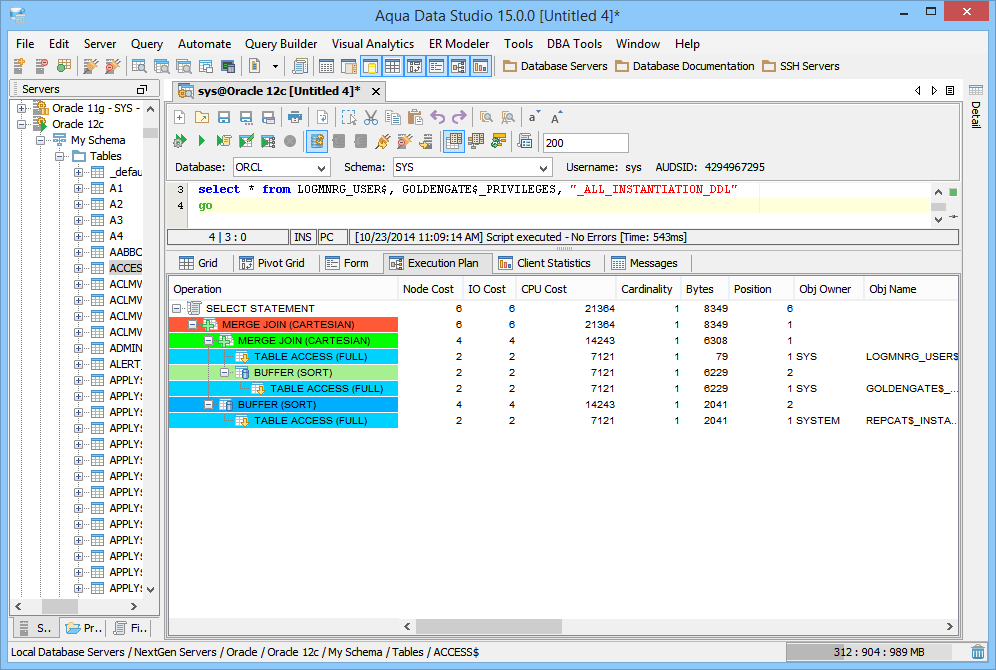
Task: Click the Servers tree vertical scrollbar thumb
Action: pos(151,133)
